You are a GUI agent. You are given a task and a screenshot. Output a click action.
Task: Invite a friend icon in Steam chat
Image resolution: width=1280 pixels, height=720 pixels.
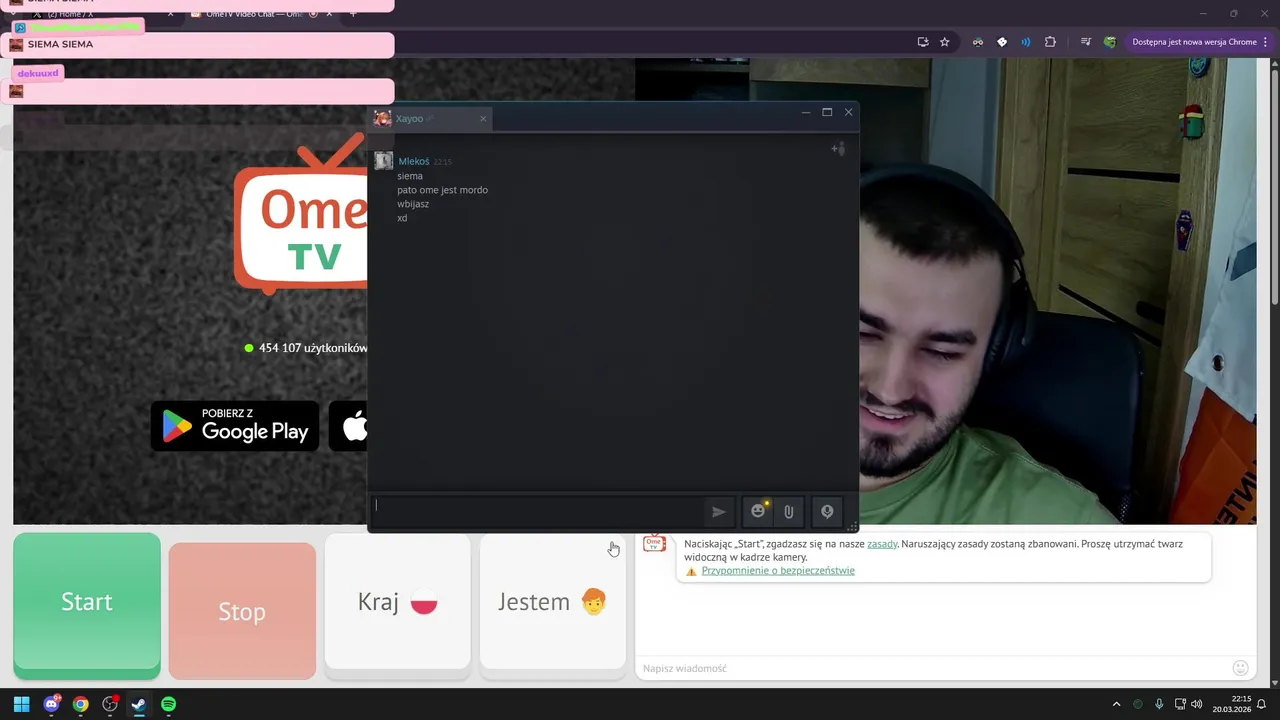pyautogui.click(x=838, y=149)
